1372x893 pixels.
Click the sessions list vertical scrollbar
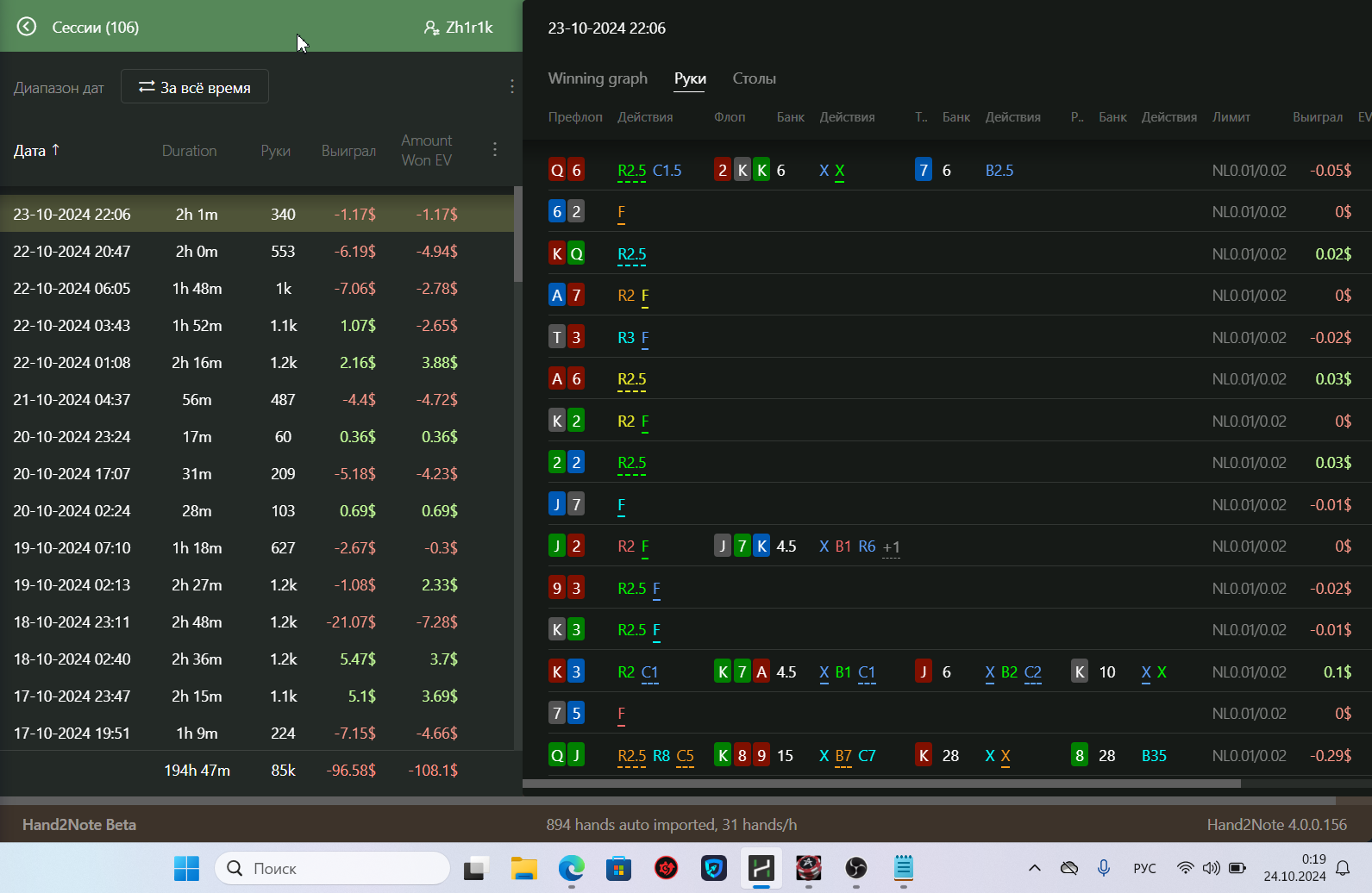517,234
